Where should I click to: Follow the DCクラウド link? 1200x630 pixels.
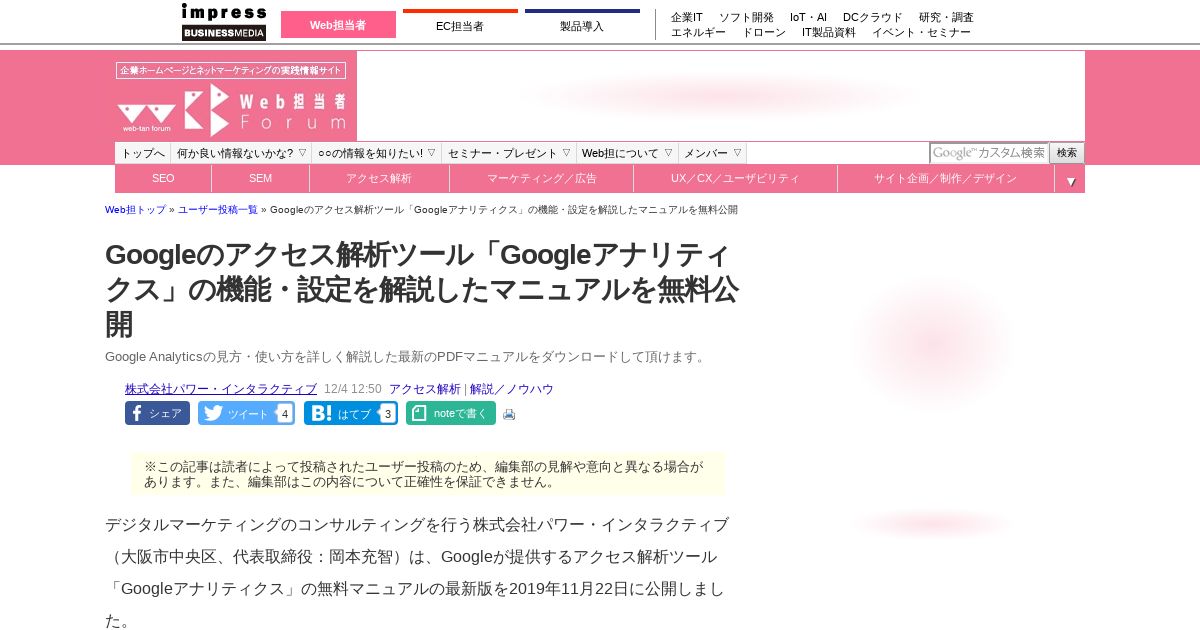tap(873, 17)
